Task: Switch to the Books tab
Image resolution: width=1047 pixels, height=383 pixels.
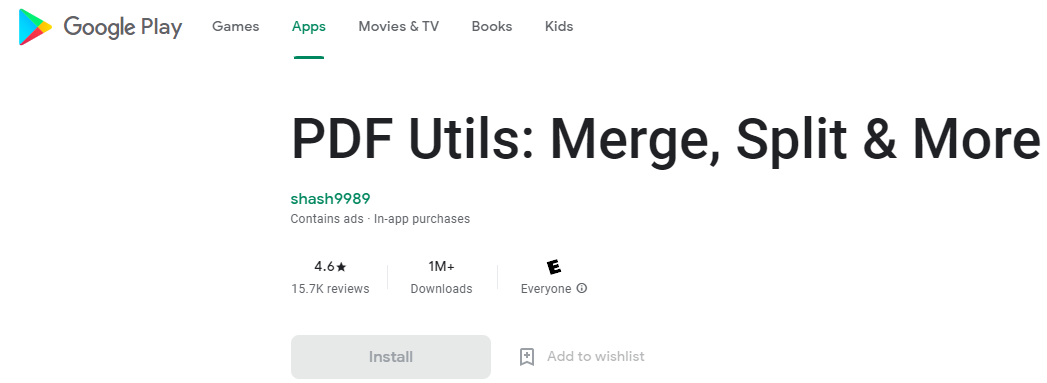Action: click(x=491, y=27)
